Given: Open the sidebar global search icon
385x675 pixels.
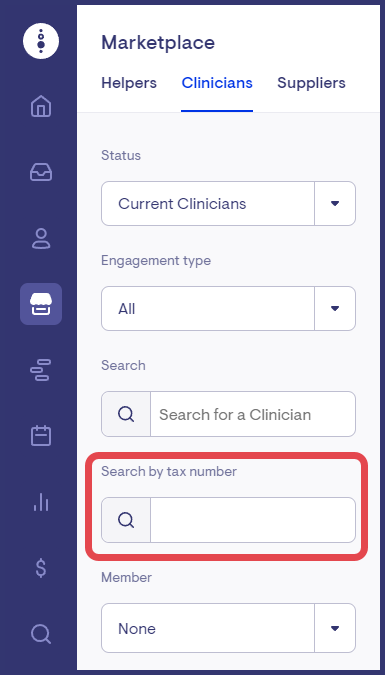Looking at the screenshot, I should pyautogui.click(x=41, y=634).
